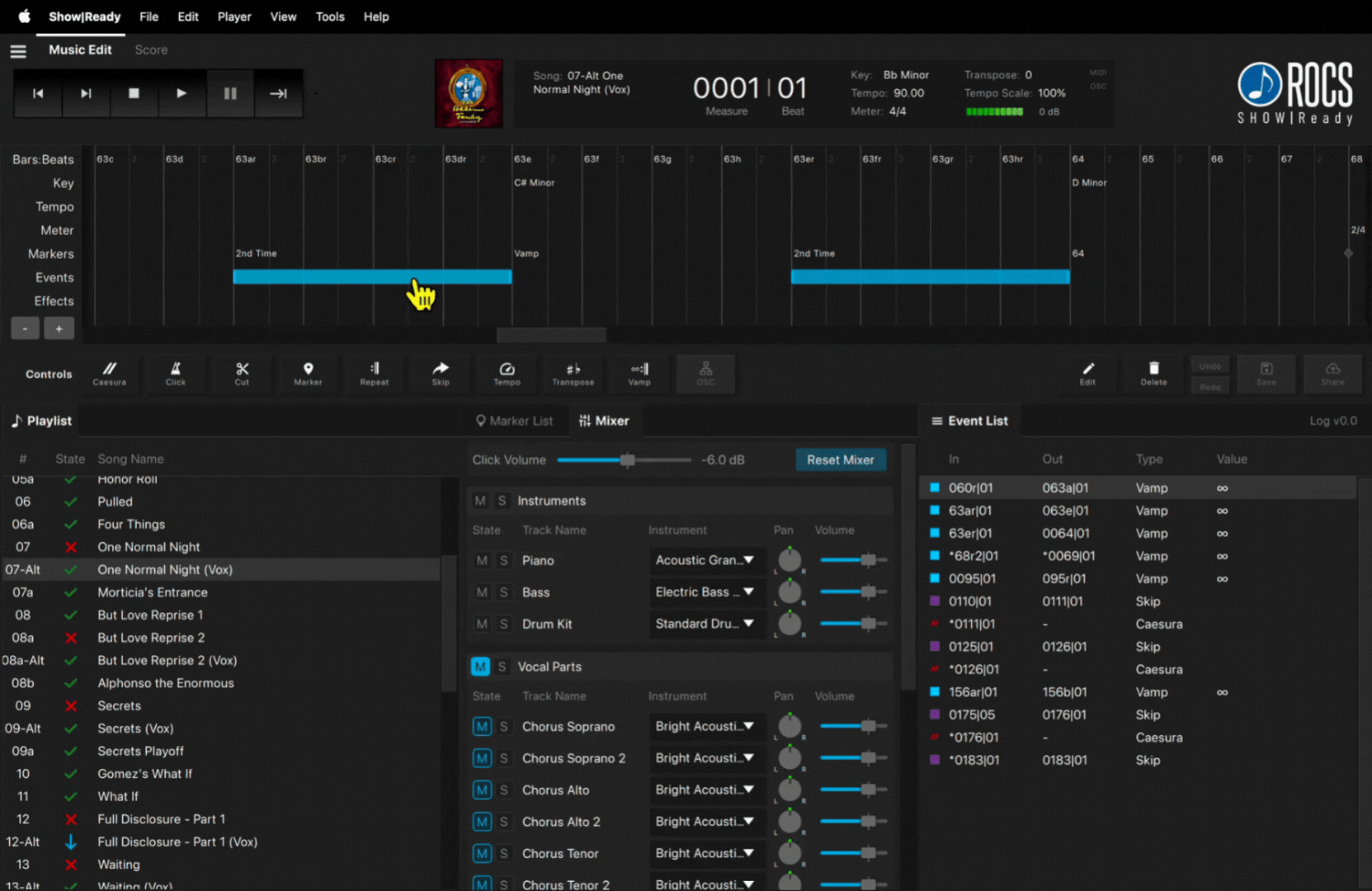
Task: Unmute the Chorus Soprano track
Action: pyautogui.click(x=482, y=727)
